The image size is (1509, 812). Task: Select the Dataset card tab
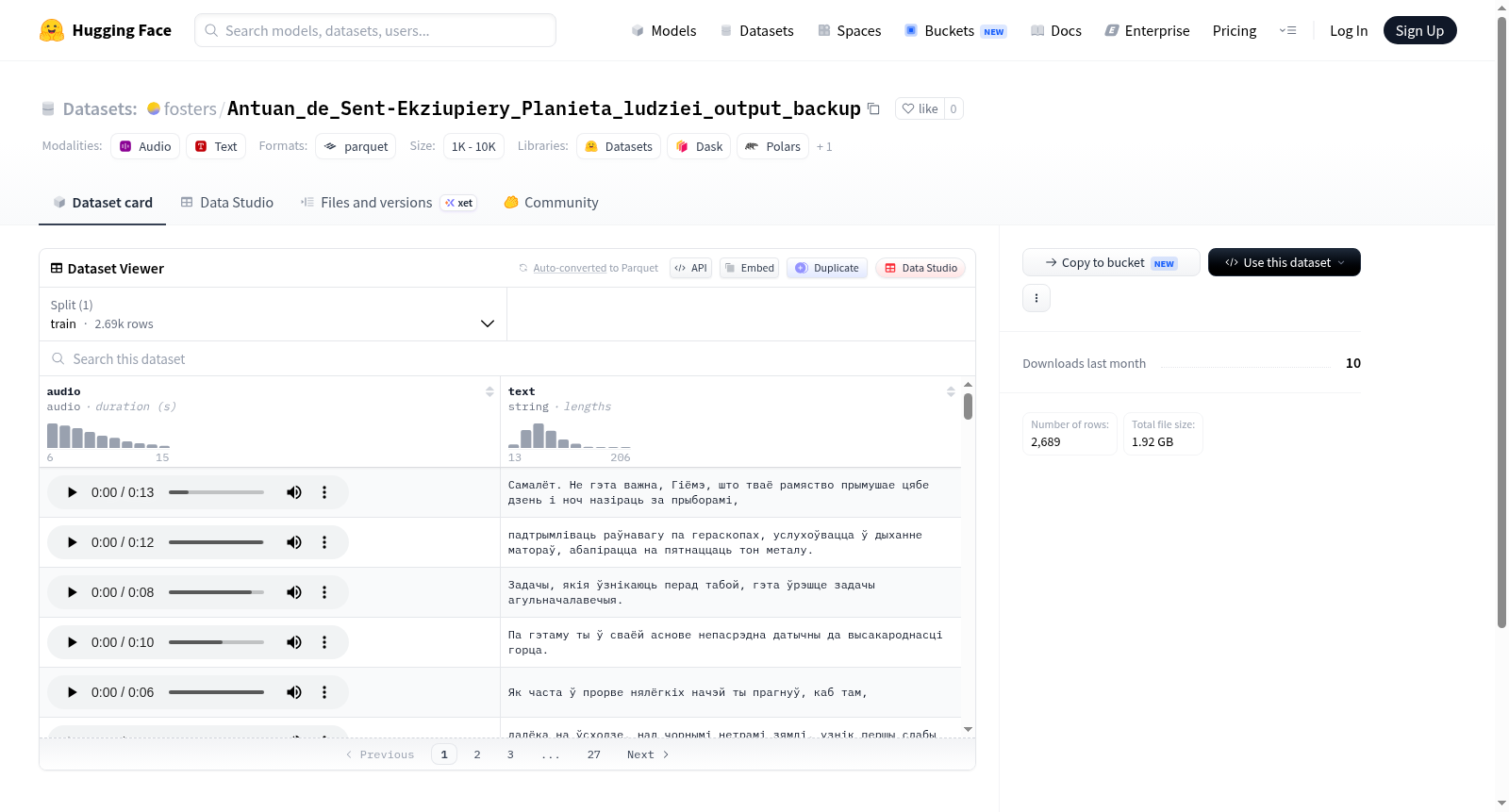[x=102, y=202]
